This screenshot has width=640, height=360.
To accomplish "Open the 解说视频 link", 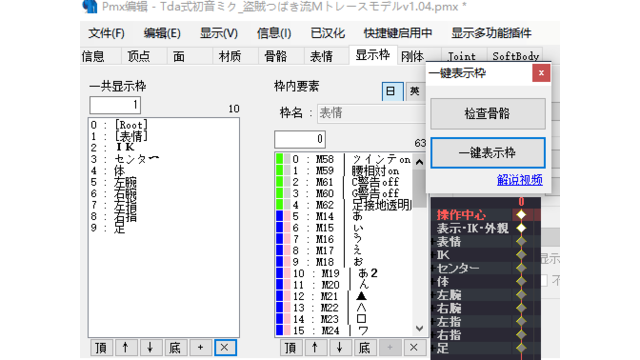I will coord(520,180).
